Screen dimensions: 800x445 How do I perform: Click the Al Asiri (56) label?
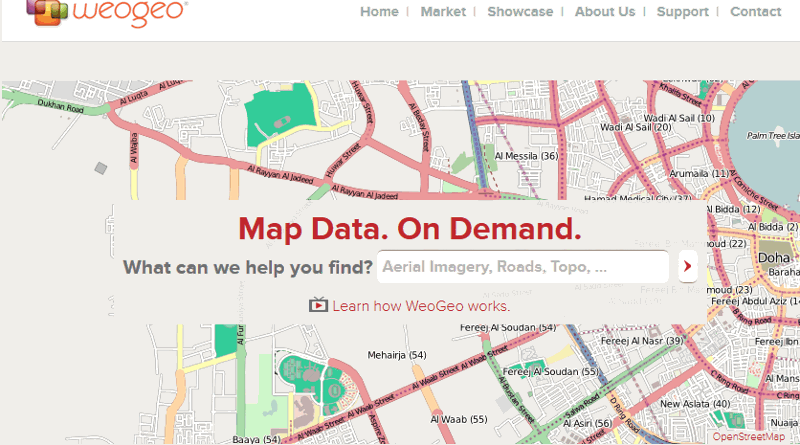[x=588, y=423]
